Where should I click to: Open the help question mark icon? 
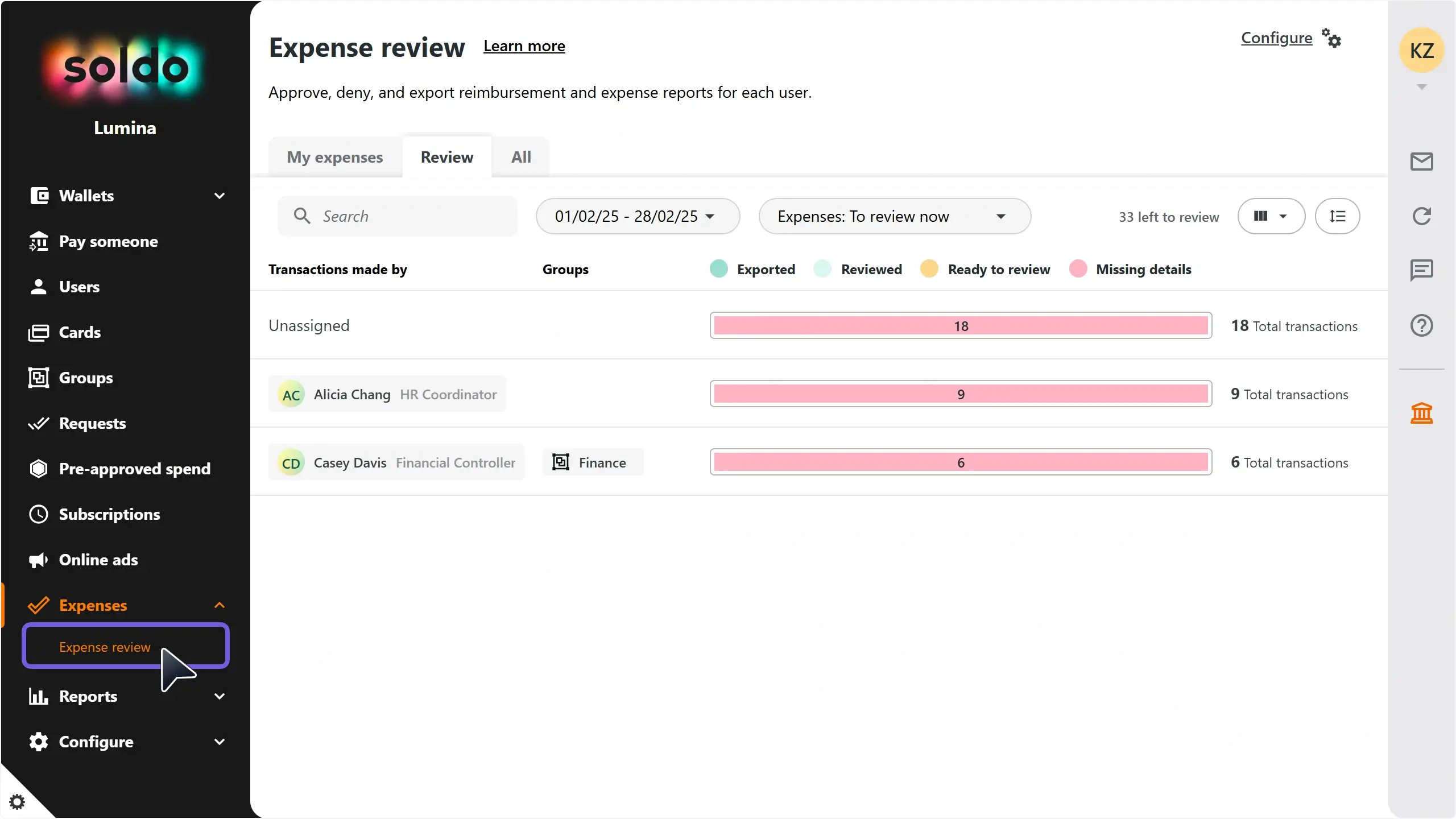(x=1421, y=326)
